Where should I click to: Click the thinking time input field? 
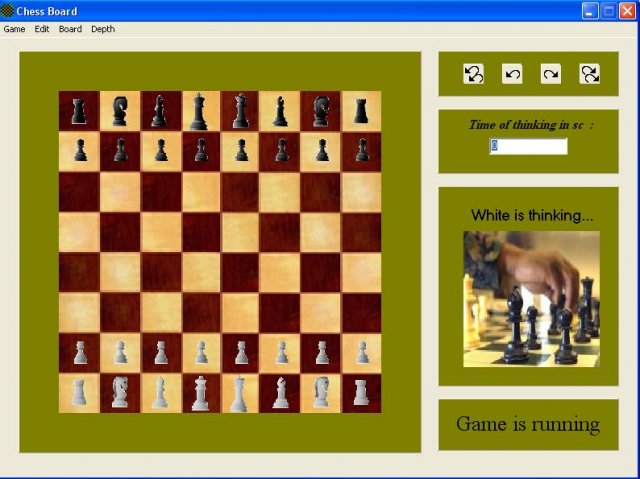coord(528,146)
